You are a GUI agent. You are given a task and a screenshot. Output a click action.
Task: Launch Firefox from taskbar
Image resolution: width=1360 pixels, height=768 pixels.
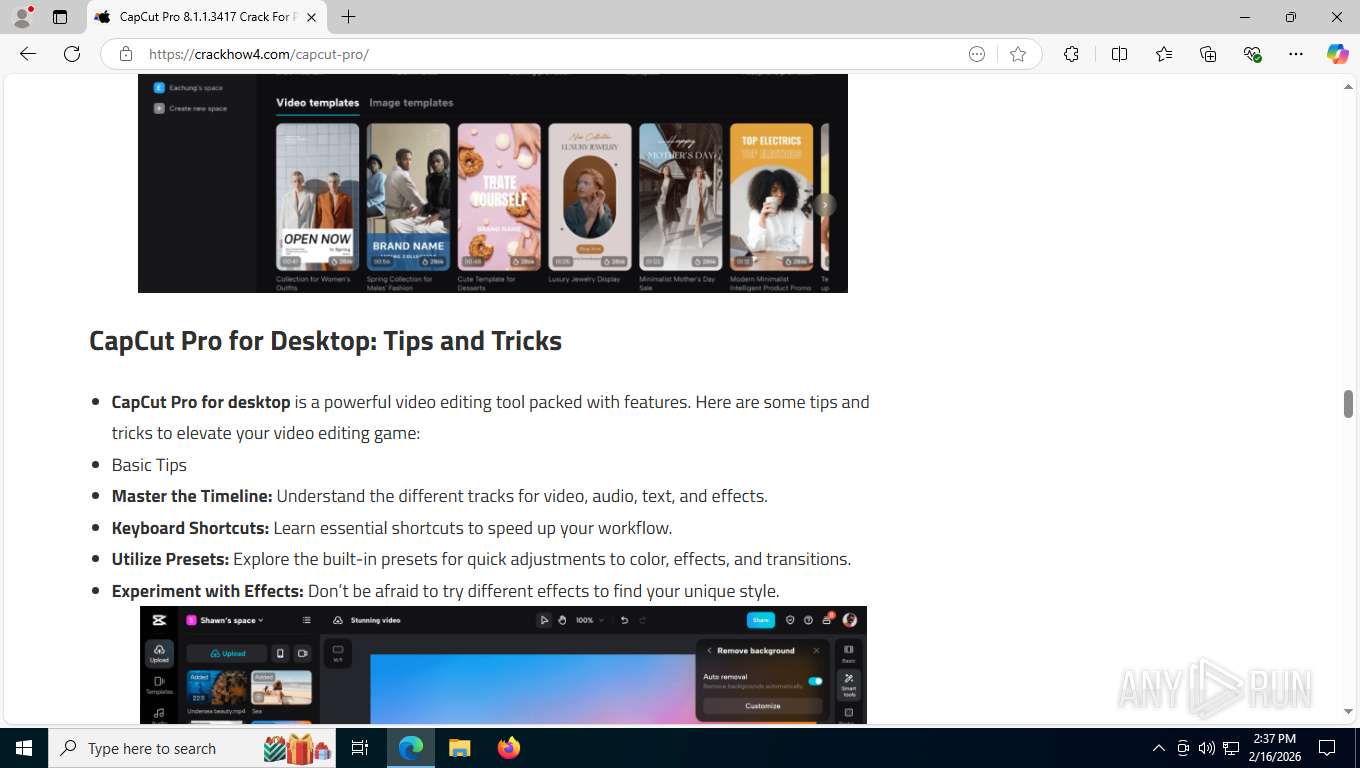[509, 748]
